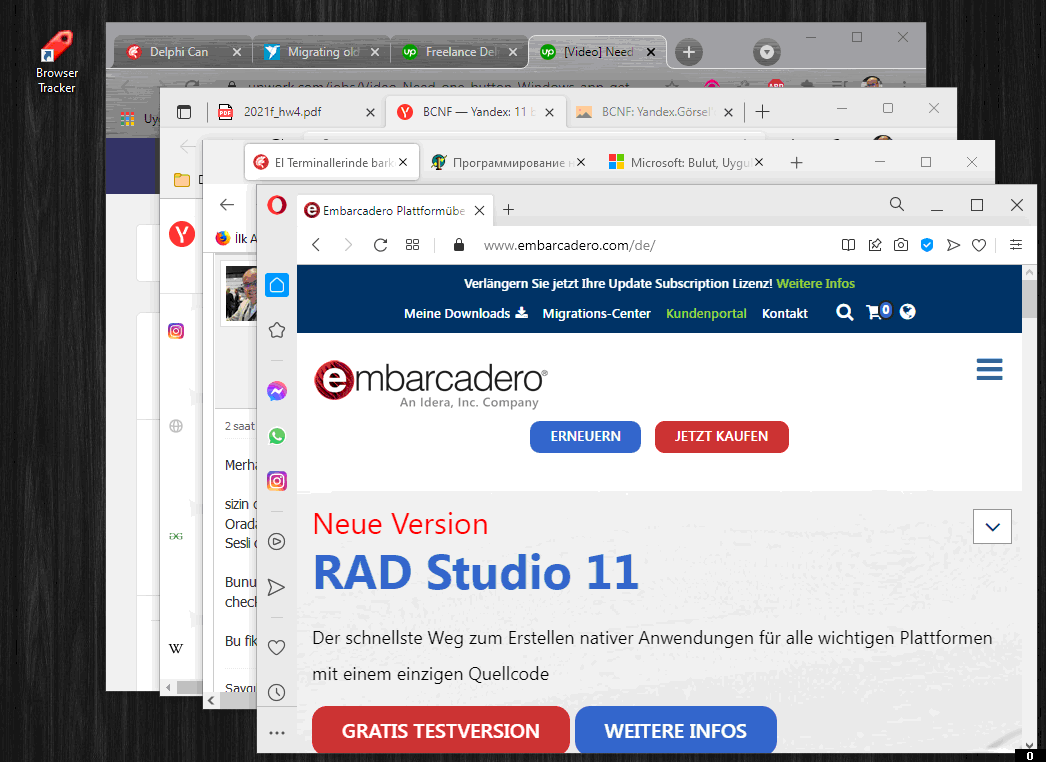Select the [Video] Need tab in Chrome

(598, 52)
